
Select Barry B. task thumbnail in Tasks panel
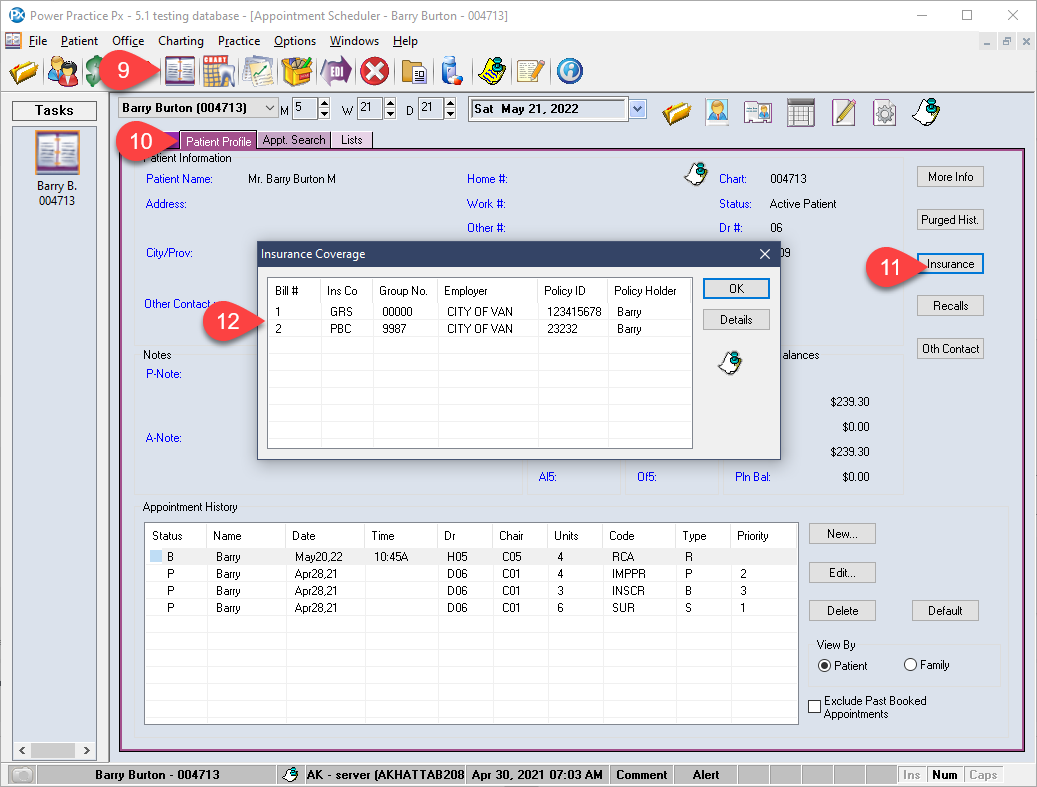[57, 153]
